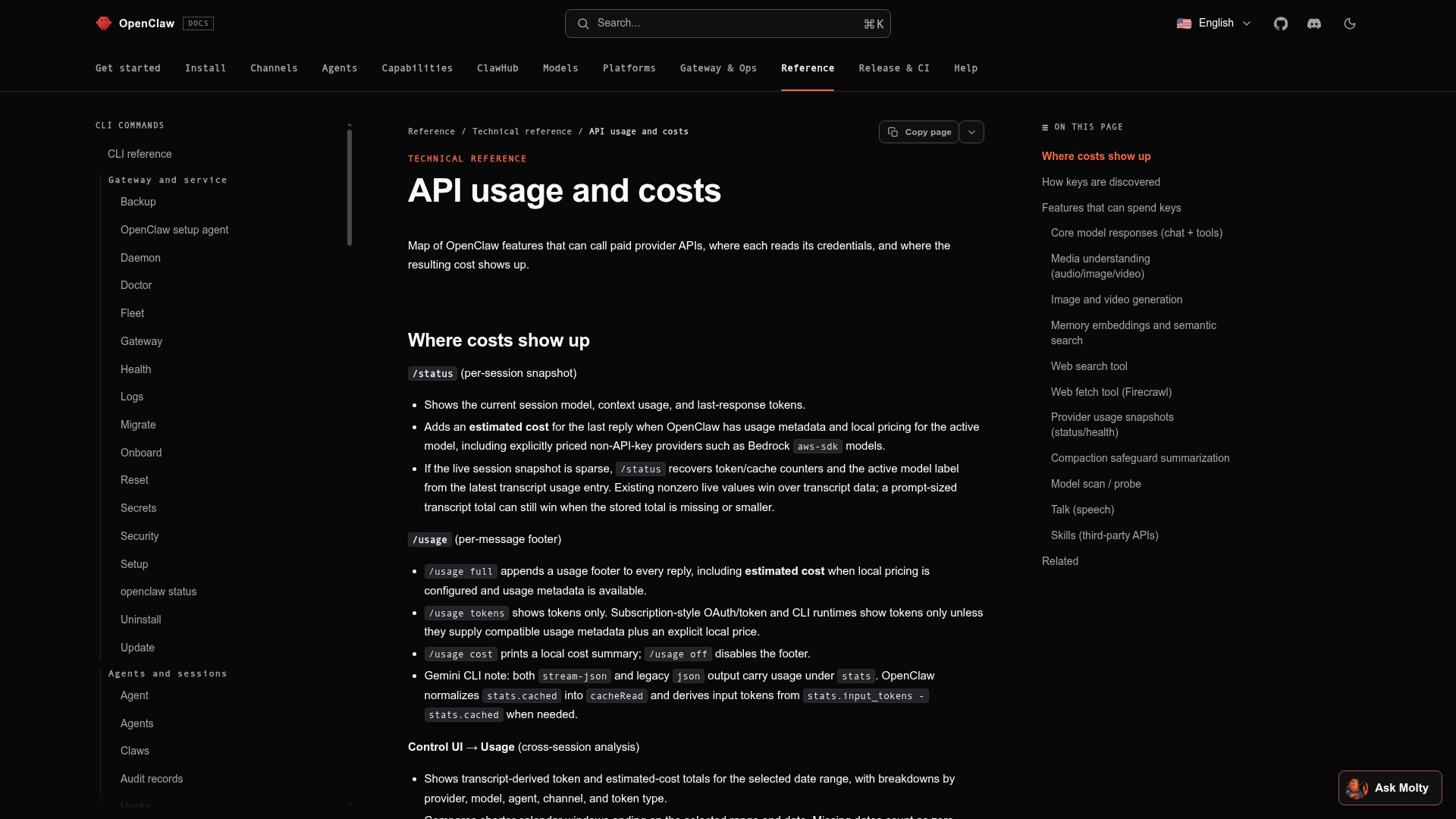Click the Search docs field

coord(728,24)
